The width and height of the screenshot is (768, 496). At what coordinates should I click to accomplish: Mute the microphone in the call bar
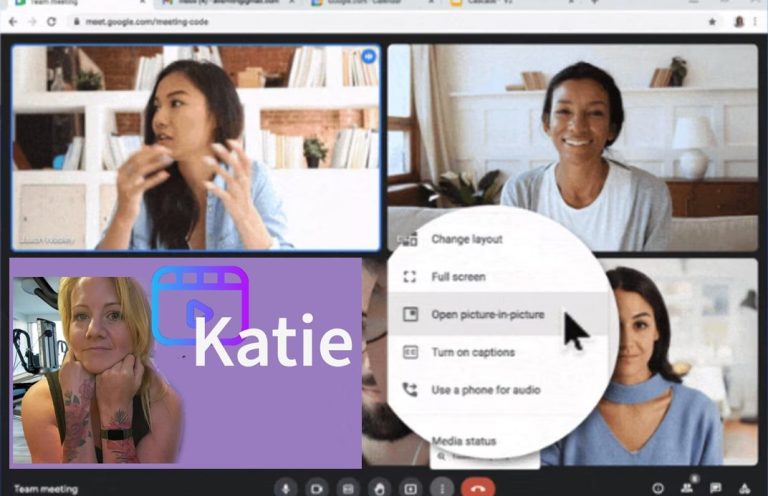(286, 488)
